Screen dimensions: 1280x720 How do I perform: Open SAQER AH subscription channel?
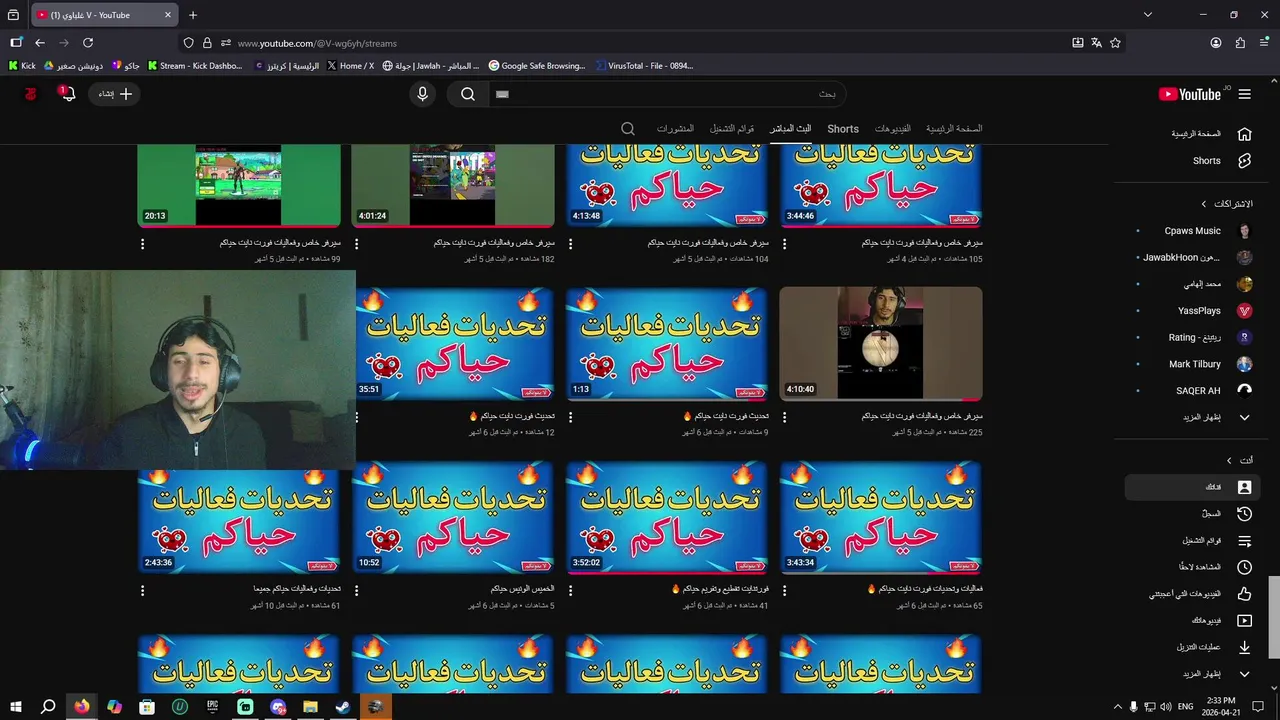pyautogui.click(x=1194, y=391)
